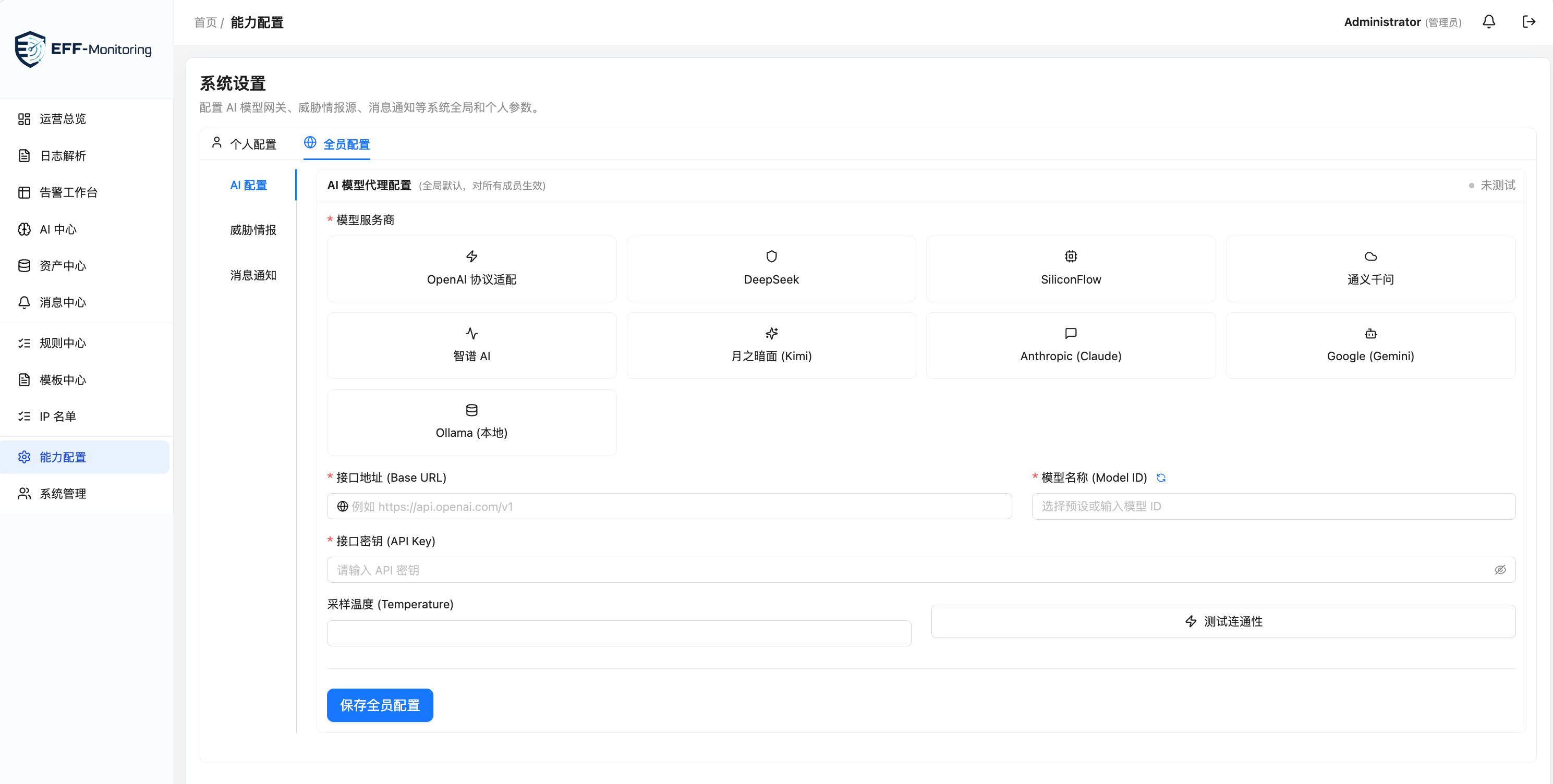
Task: Click the chat bubble icon on the Anthropic (Claude) card
Action: click(x=1071, y=333)
